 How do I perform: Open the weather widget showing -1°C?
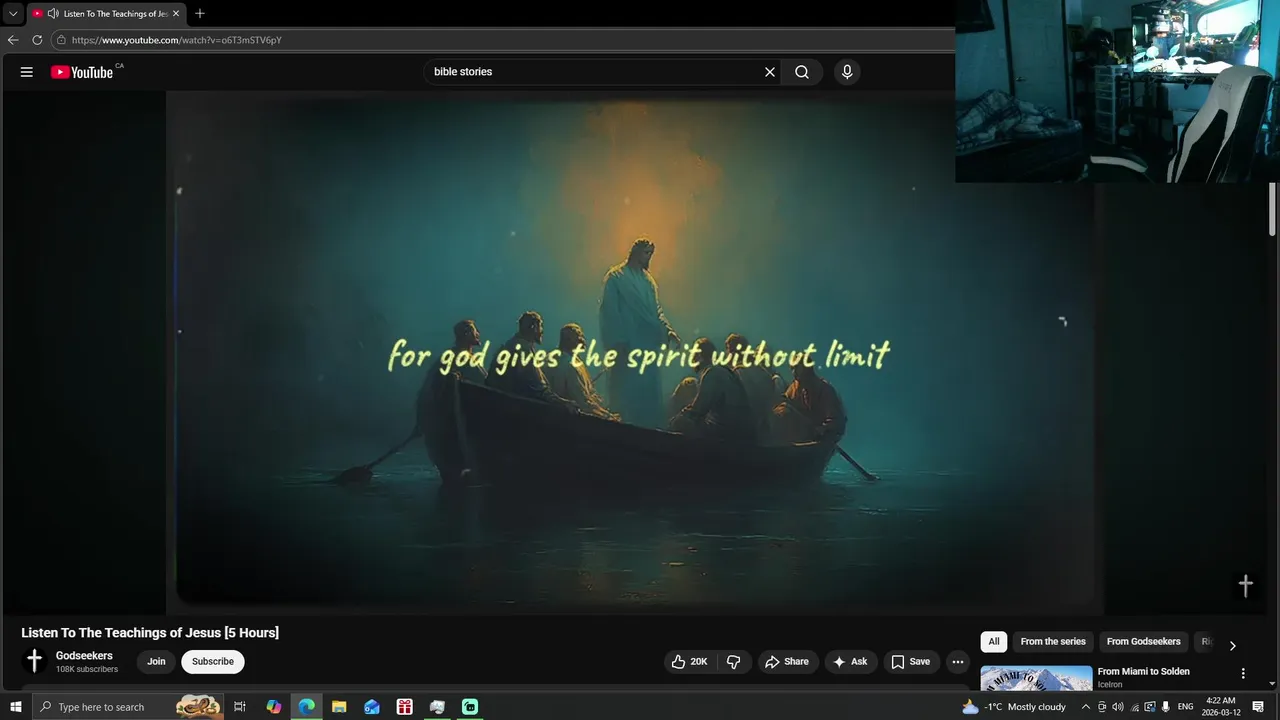tap(1014, 707)
